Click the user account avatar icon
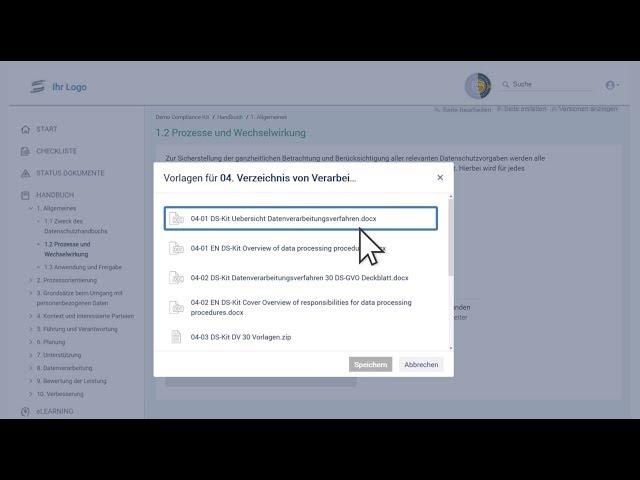The width and height of the screenshot is (640, 480). click(x=610, y=85)
